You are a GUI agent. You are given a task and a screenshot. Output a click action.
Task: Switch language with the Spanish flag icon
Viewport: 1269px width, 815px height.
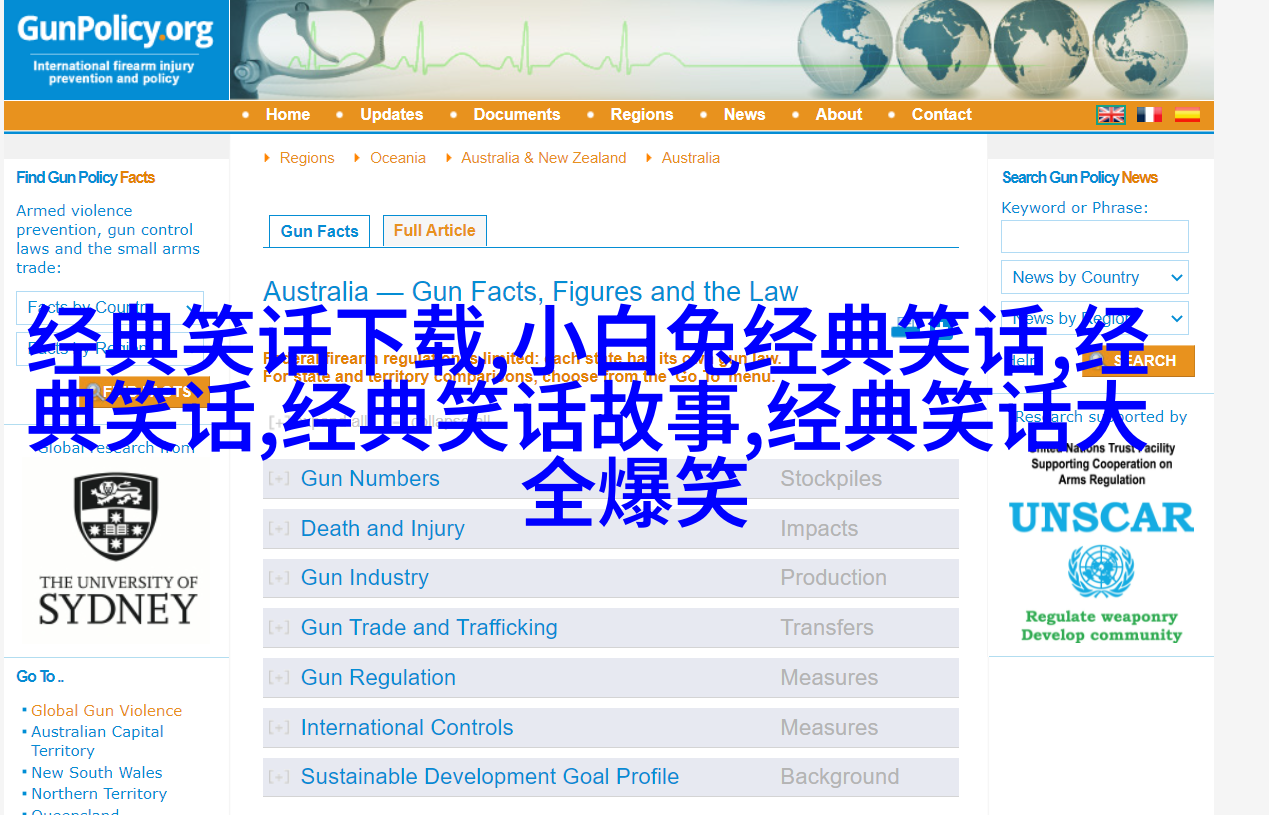[x=1187, y=115]
